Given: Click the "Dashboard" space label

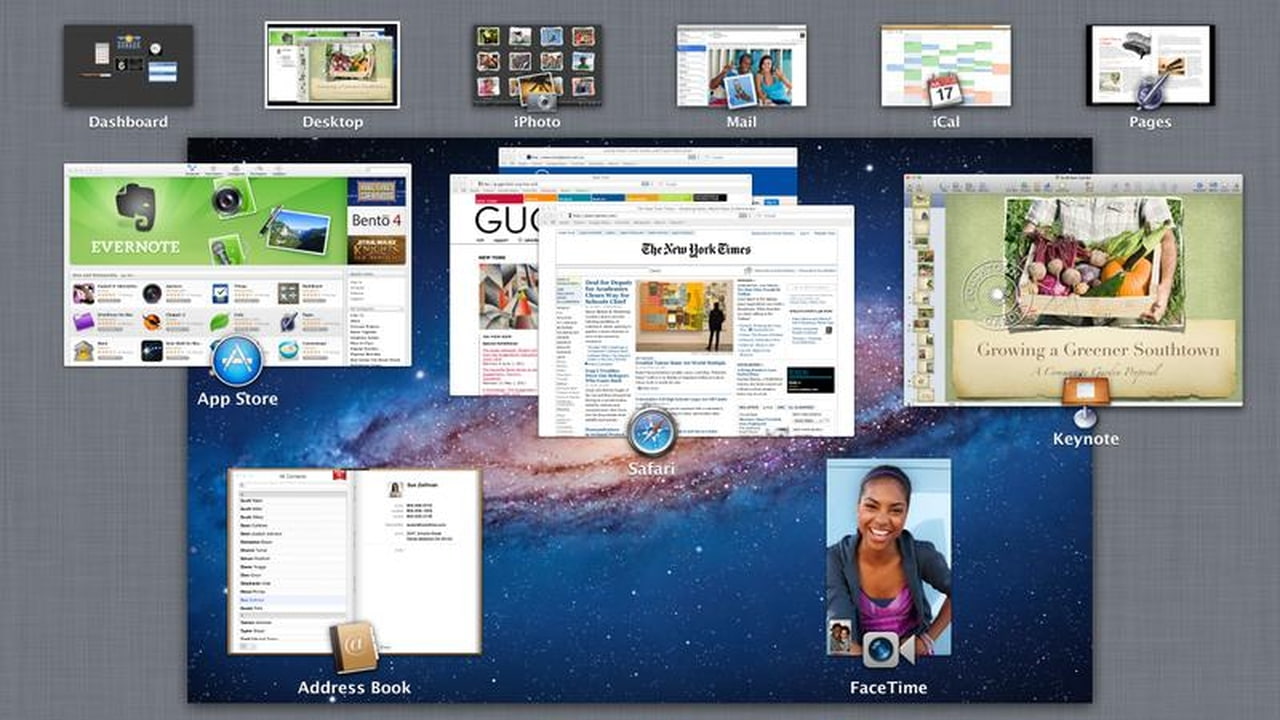Looking at the screenshot, I should coord(128,122).
